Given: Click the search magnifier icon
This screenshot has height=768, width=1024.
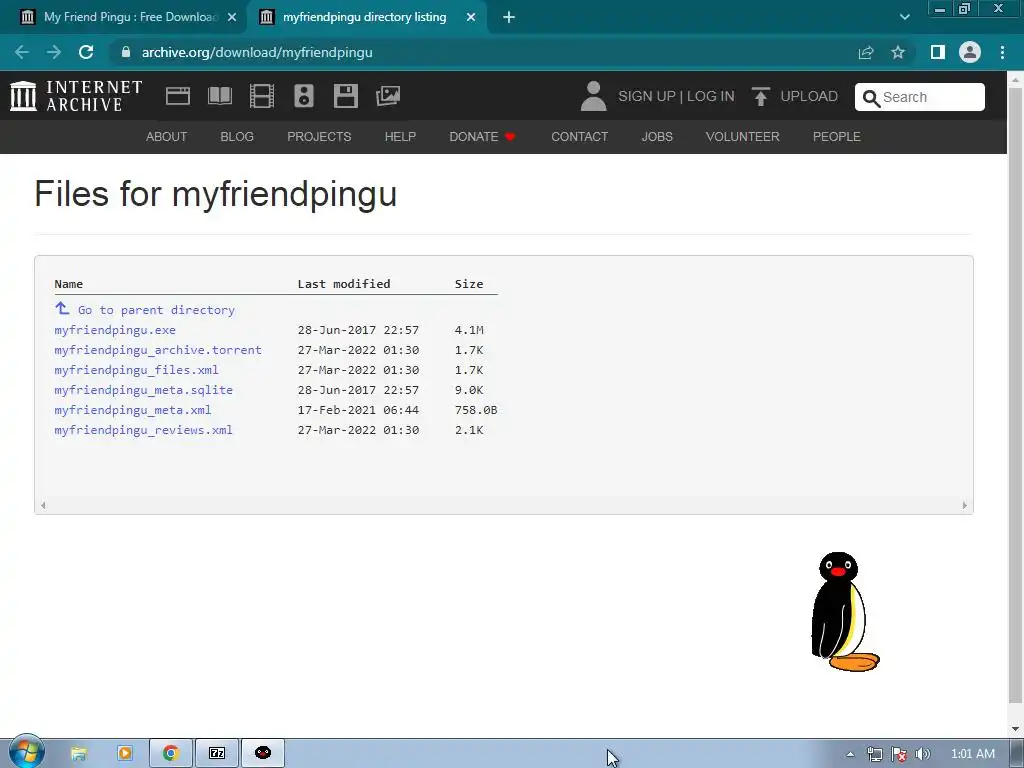Looking at the screenshot, I should [871, 98].
